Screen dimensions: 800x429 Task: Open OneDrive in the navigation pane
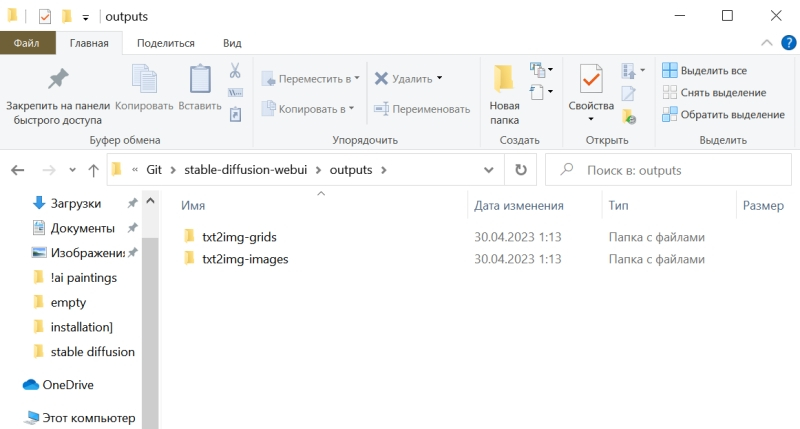point(67,385)
